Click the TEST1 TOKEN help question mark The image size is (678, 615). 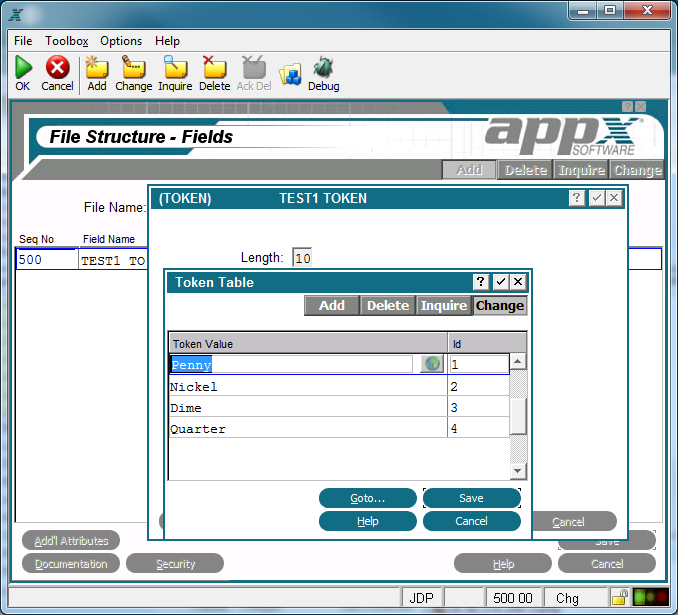[x=577, y=198]
